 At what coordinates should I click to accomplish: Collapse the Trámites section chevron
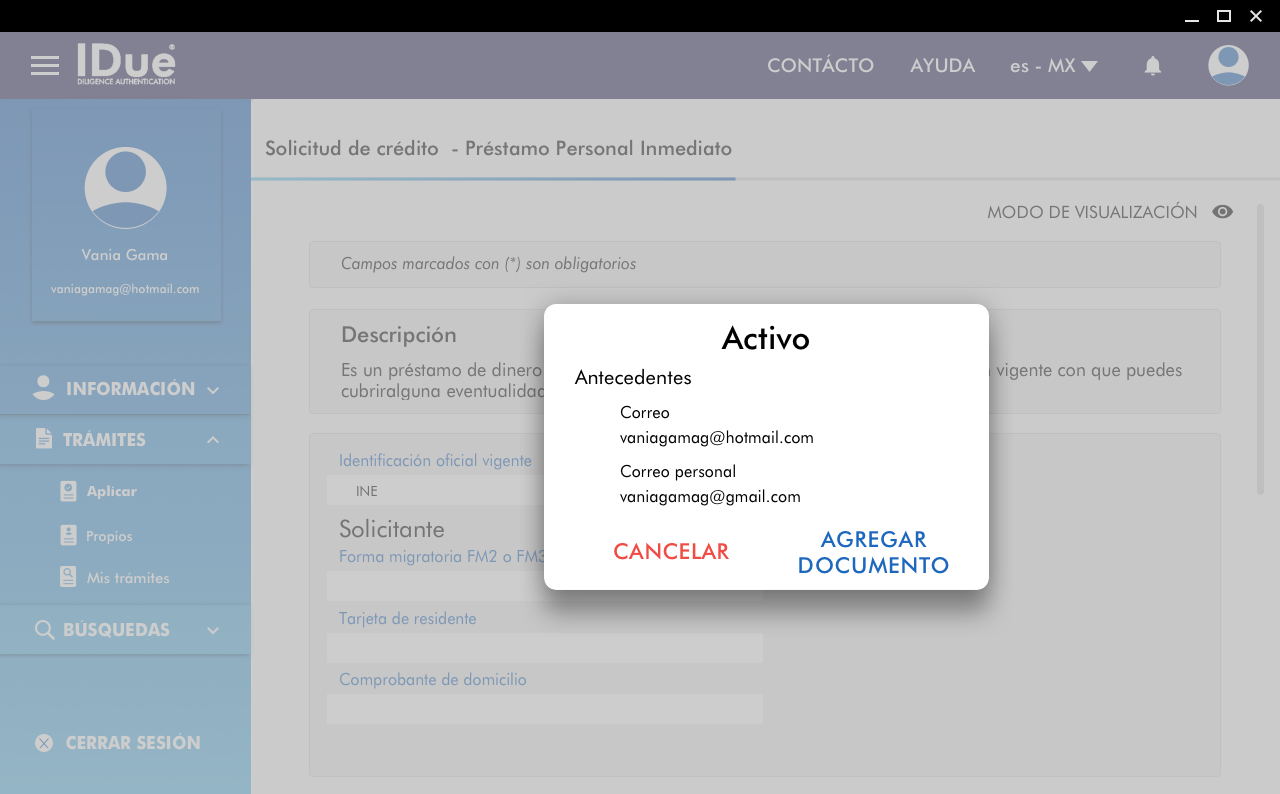pyautogui.click(x=213, y=440)
